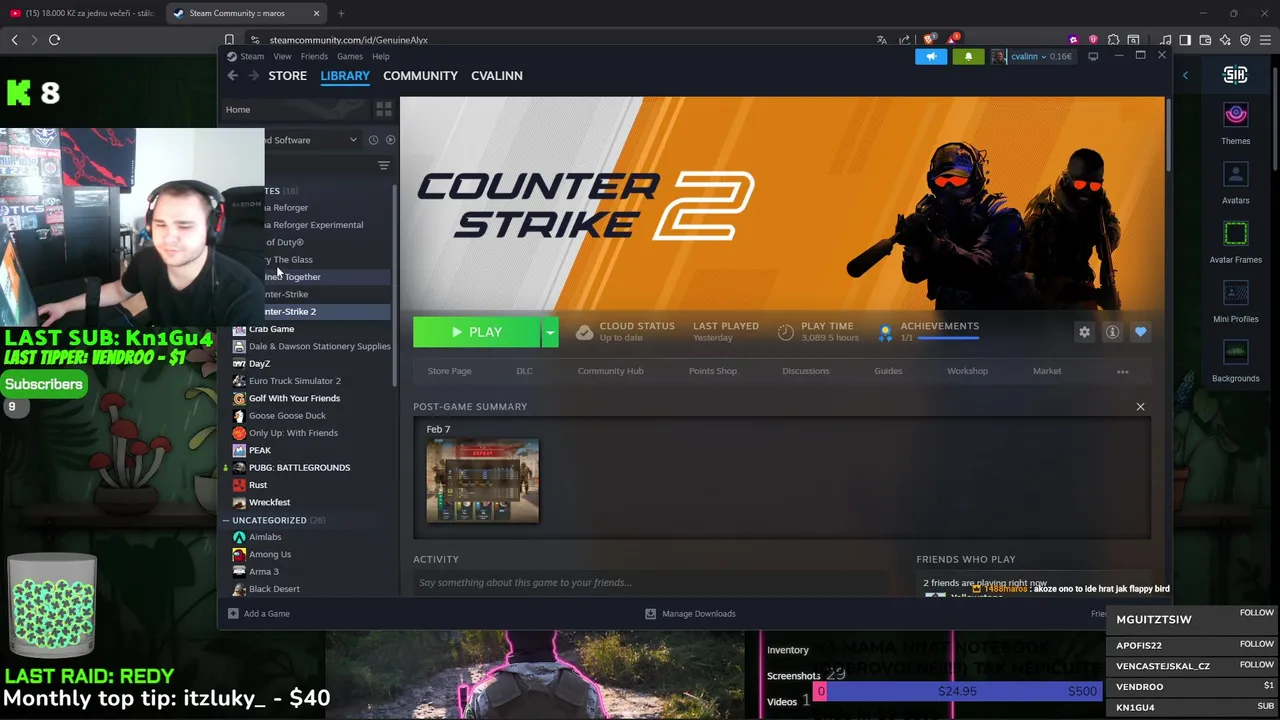
Task: Open the more links ellipsis menu
Action: 1122,372
